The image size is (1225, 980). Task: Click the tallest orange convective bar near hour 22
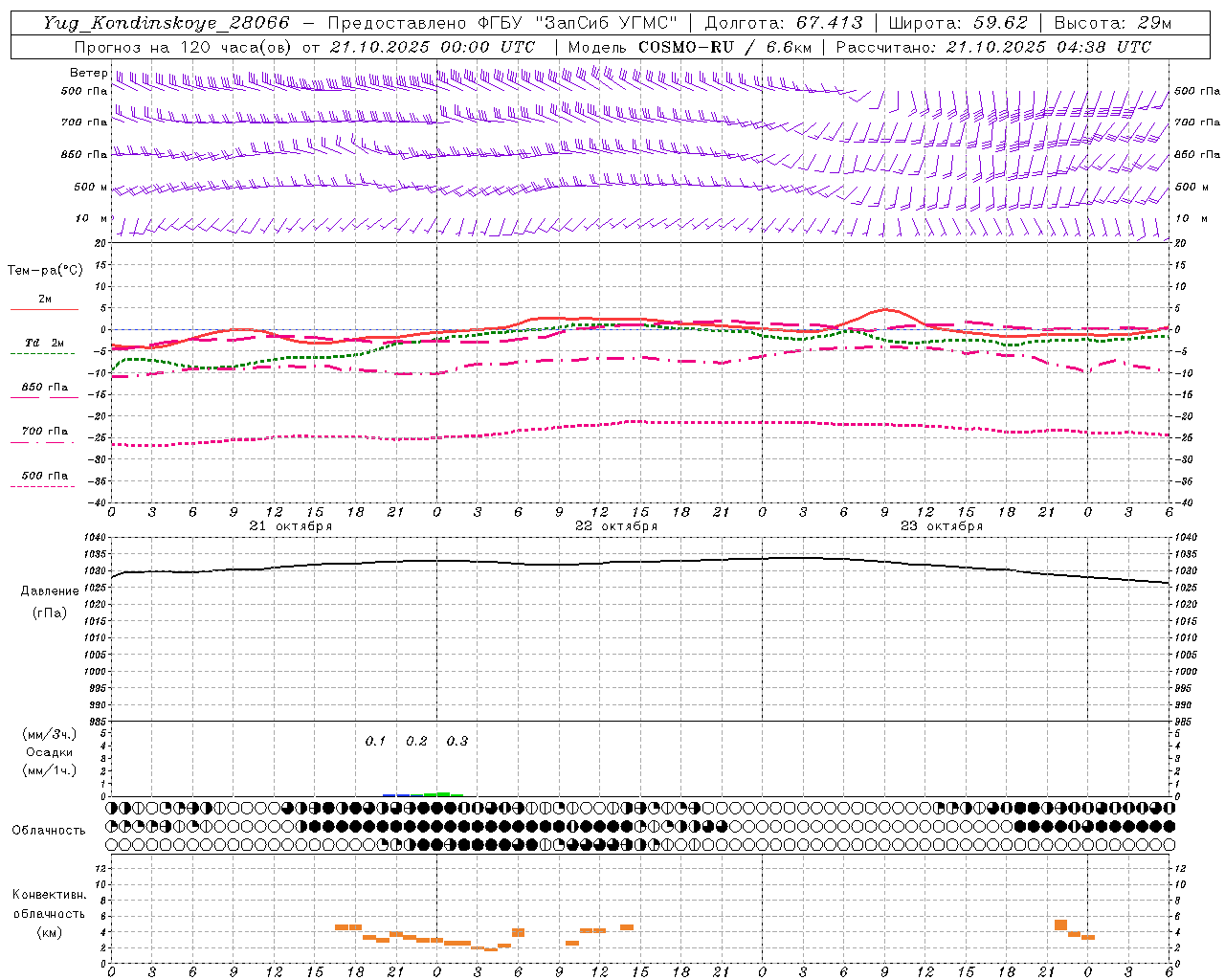click(x=1060, y=925)
